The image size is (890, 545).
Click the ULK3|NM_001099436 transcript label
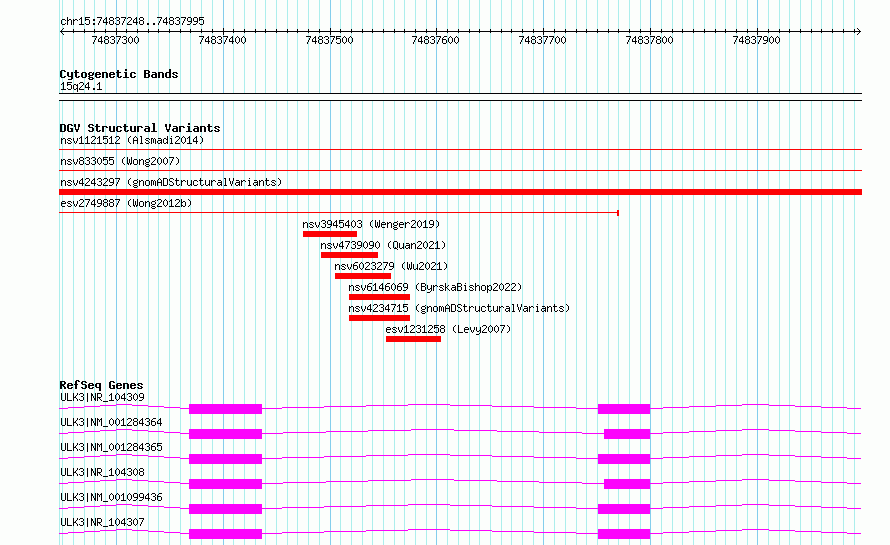pyautogui.click(x=111, y=497)
